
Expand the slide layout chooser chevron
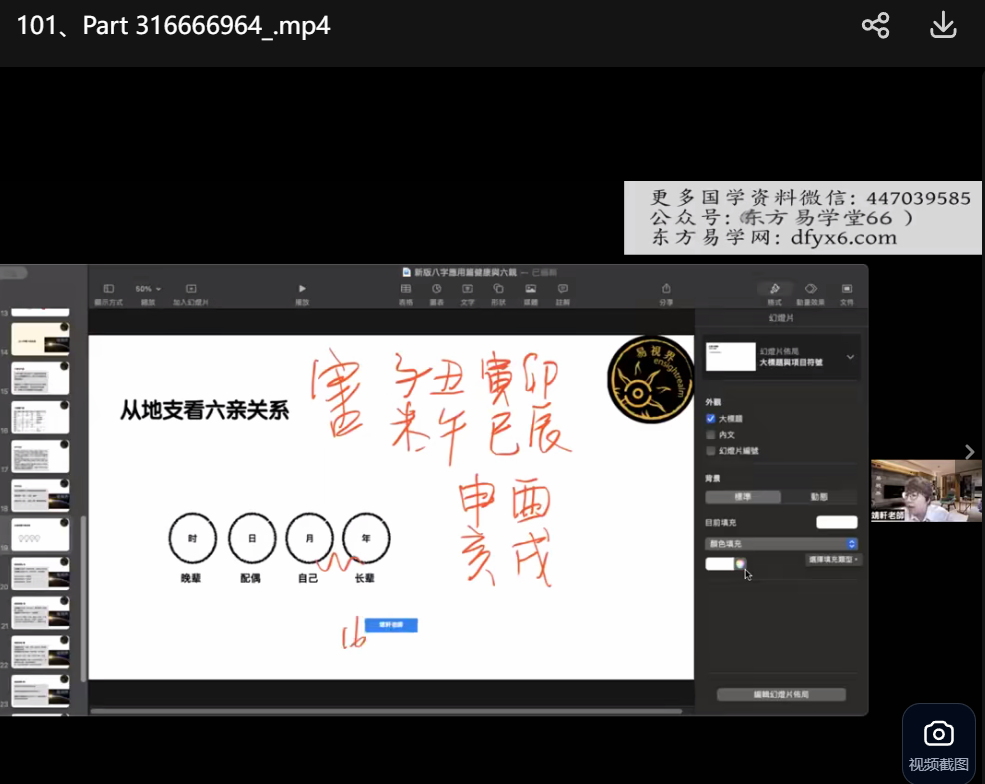coord(850,357)
